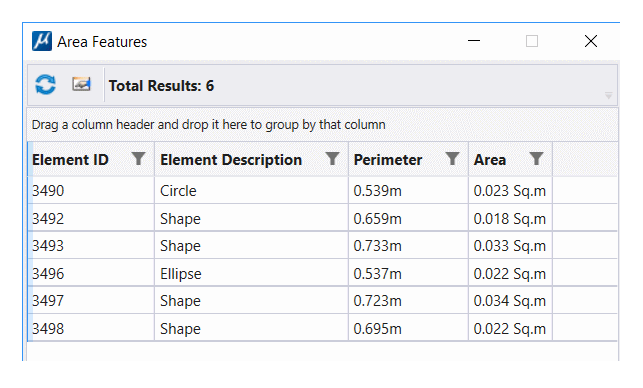Click the group-by column drop area
Screen dimensions: 643x388
coord(322,124)
